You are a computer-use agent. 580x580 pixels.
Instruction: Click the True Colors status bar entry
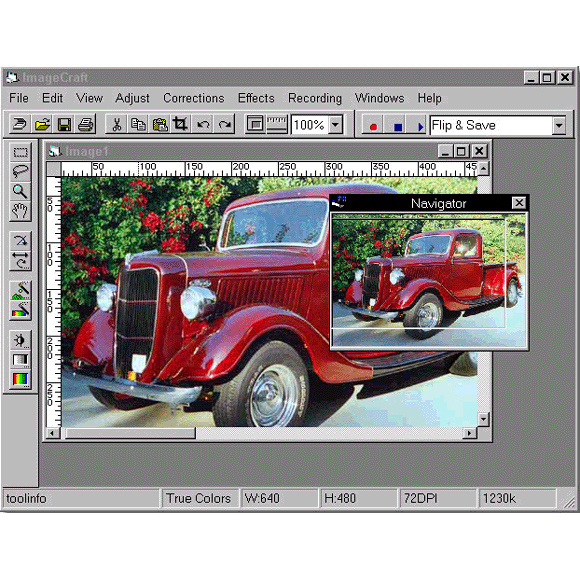coord(199,498)
